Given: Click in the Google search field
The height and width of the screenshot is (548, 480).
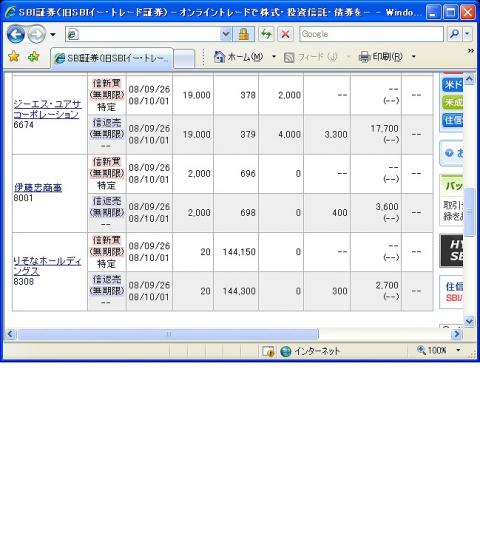Looking at the screenshot, I should pyautogui.click(x=371, y=34).
